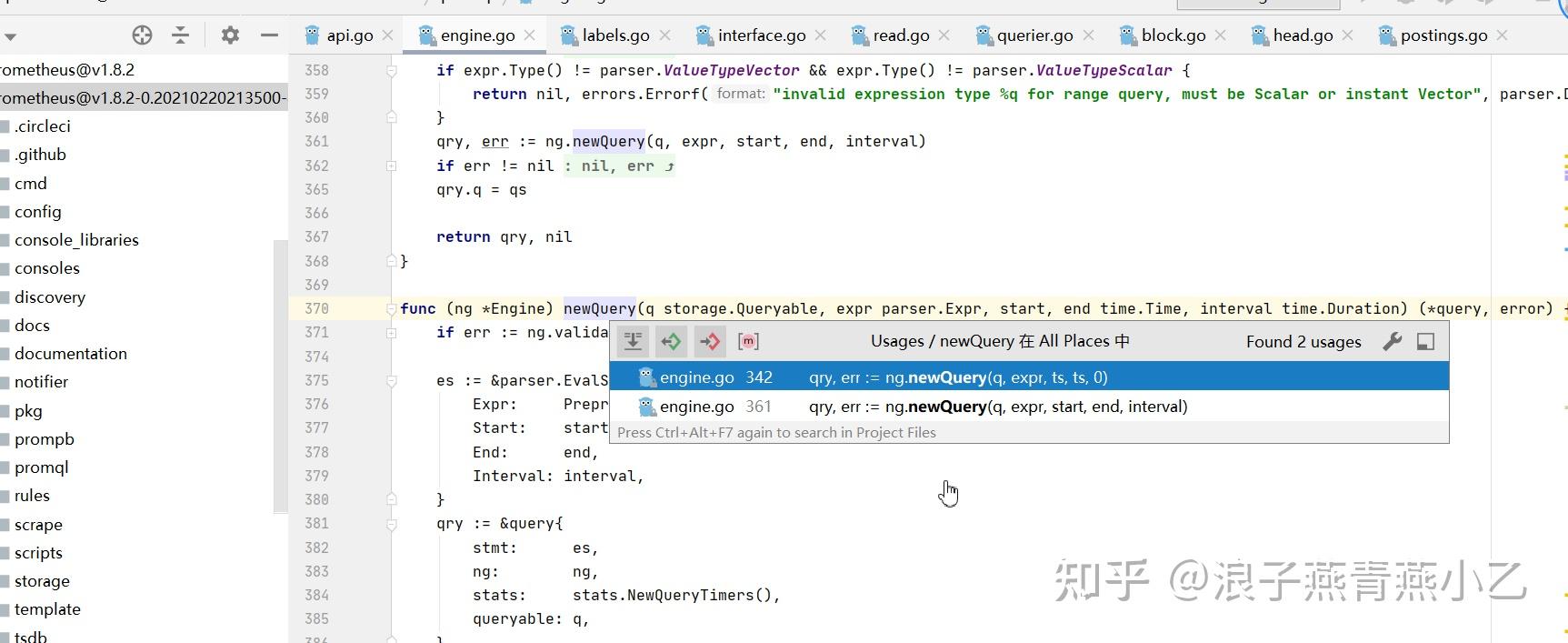Viewport: 1568px width, 643px height.
Task: Open usages in Find tool window icon
Action: (1425, 341)
